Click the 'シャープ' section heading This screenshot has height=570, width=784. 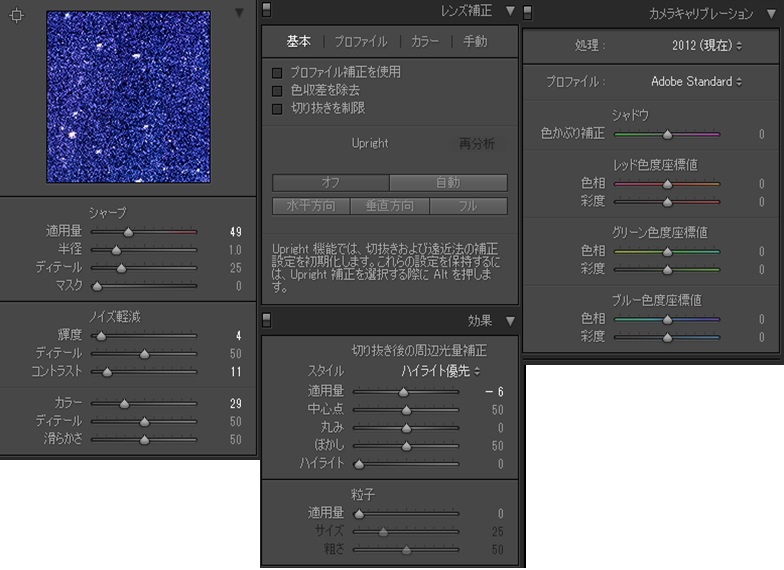[108, 213]
